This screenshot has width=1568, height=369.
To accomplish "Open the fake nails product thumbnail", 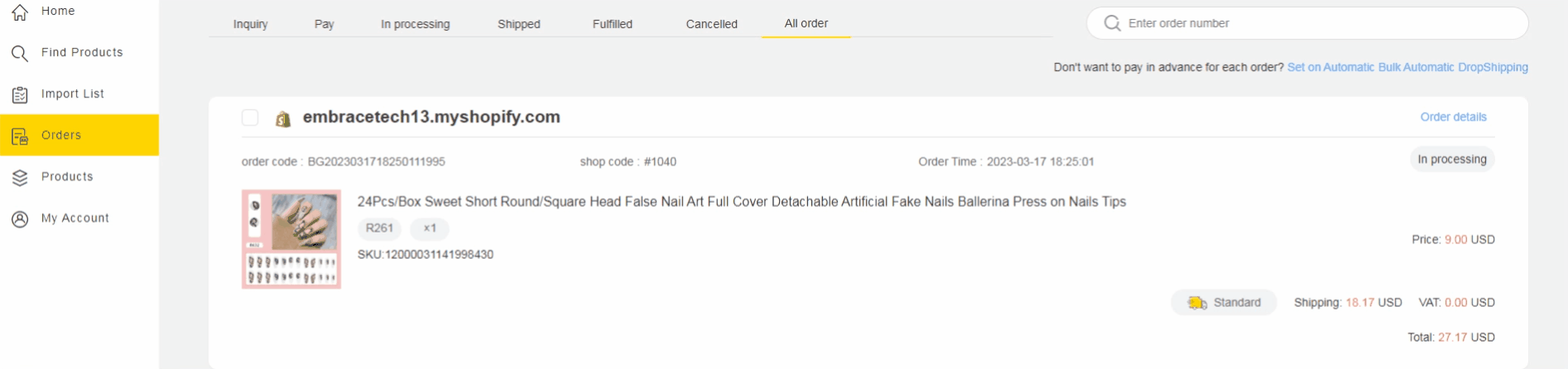I will 291,239.
